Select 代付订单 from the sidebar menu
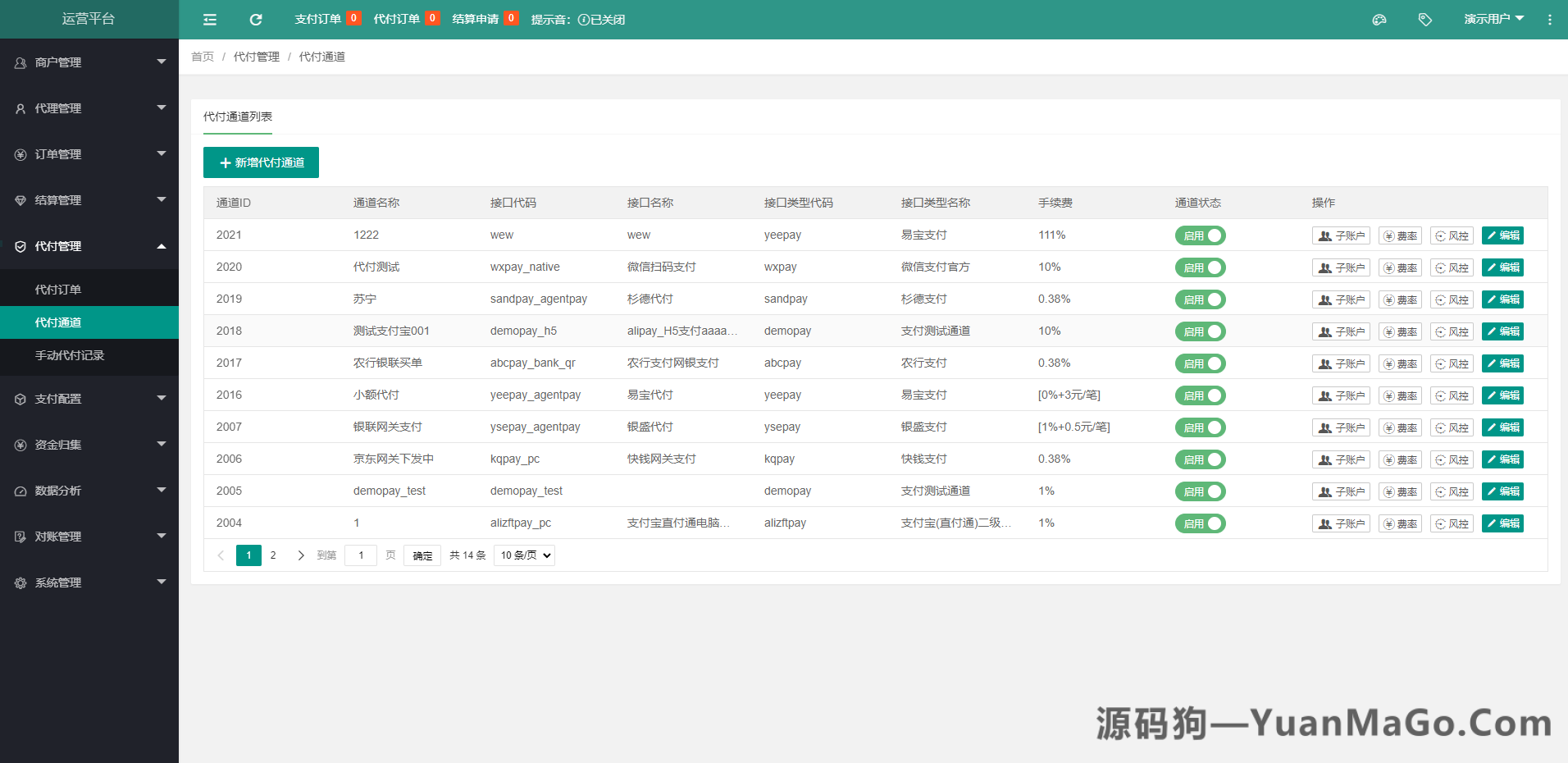This screenshot has width=1568, height=763. [57, 289]
